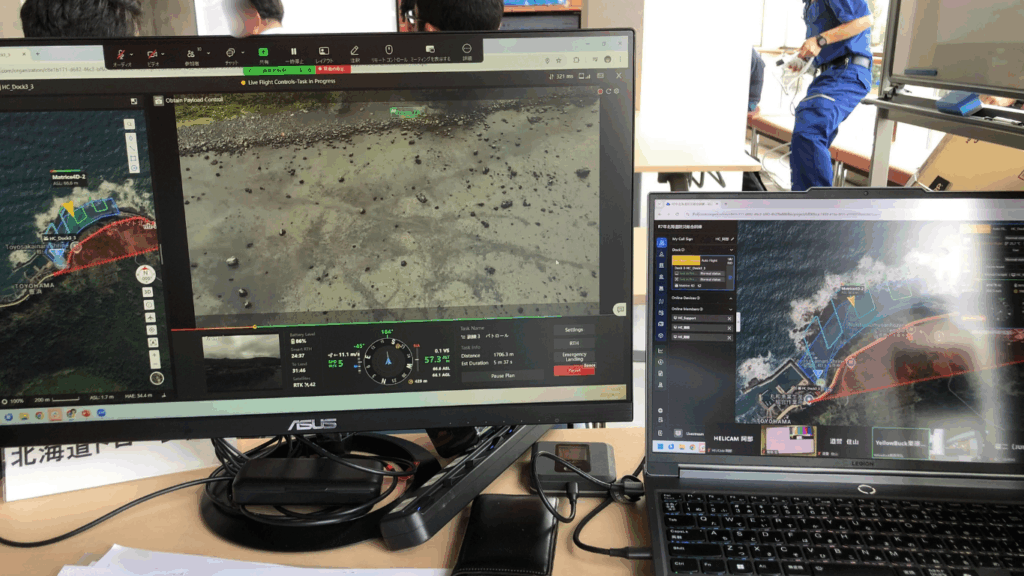Click the Chrome icon in monitor taskbar

39,416
